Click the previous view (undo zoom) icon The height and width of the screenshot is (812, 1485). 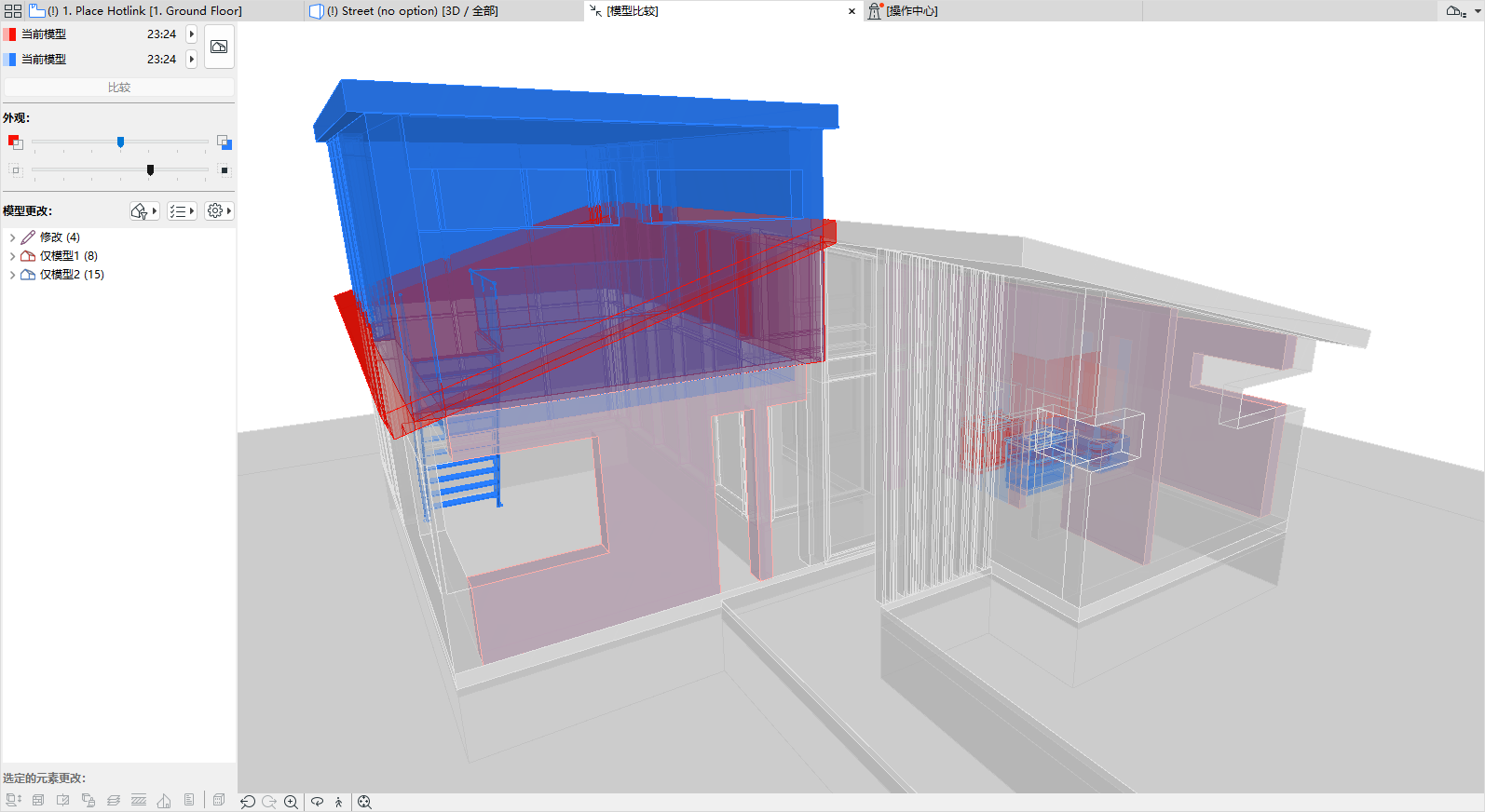pos(248,802)
